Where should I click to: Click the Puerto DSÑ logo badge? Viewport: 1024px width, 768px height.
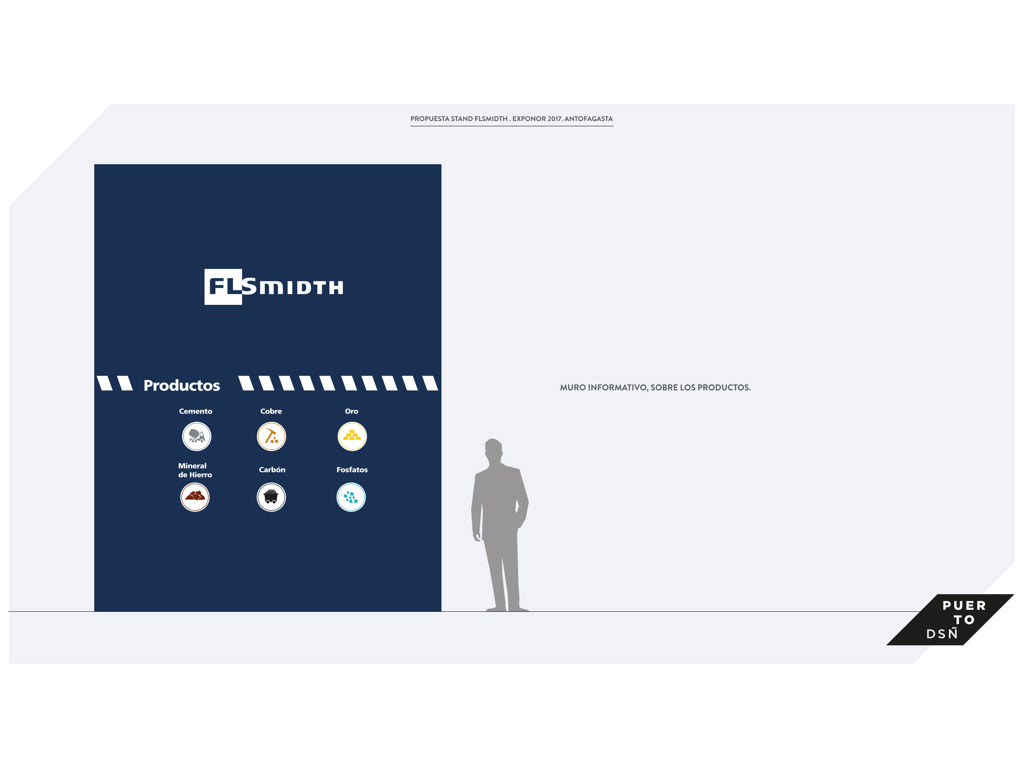coord(950,619)
